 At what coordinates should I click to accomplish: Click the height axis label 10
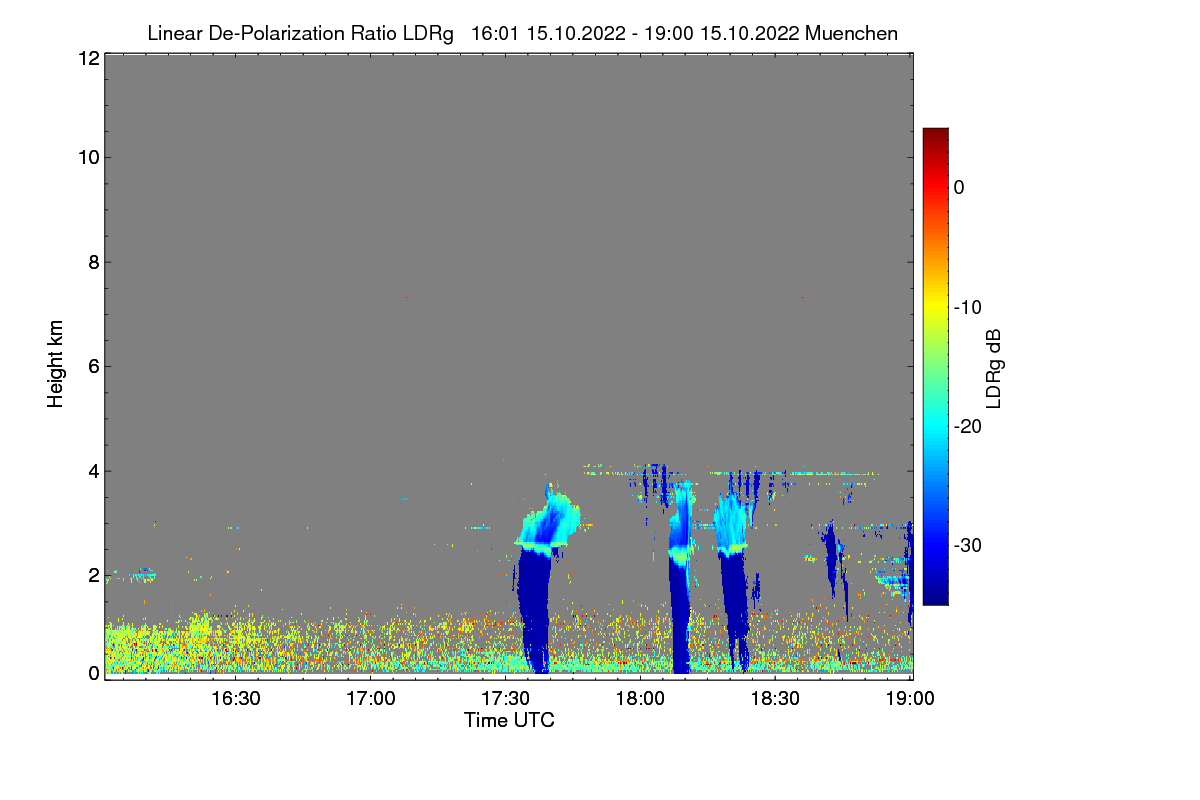point(88,157)
